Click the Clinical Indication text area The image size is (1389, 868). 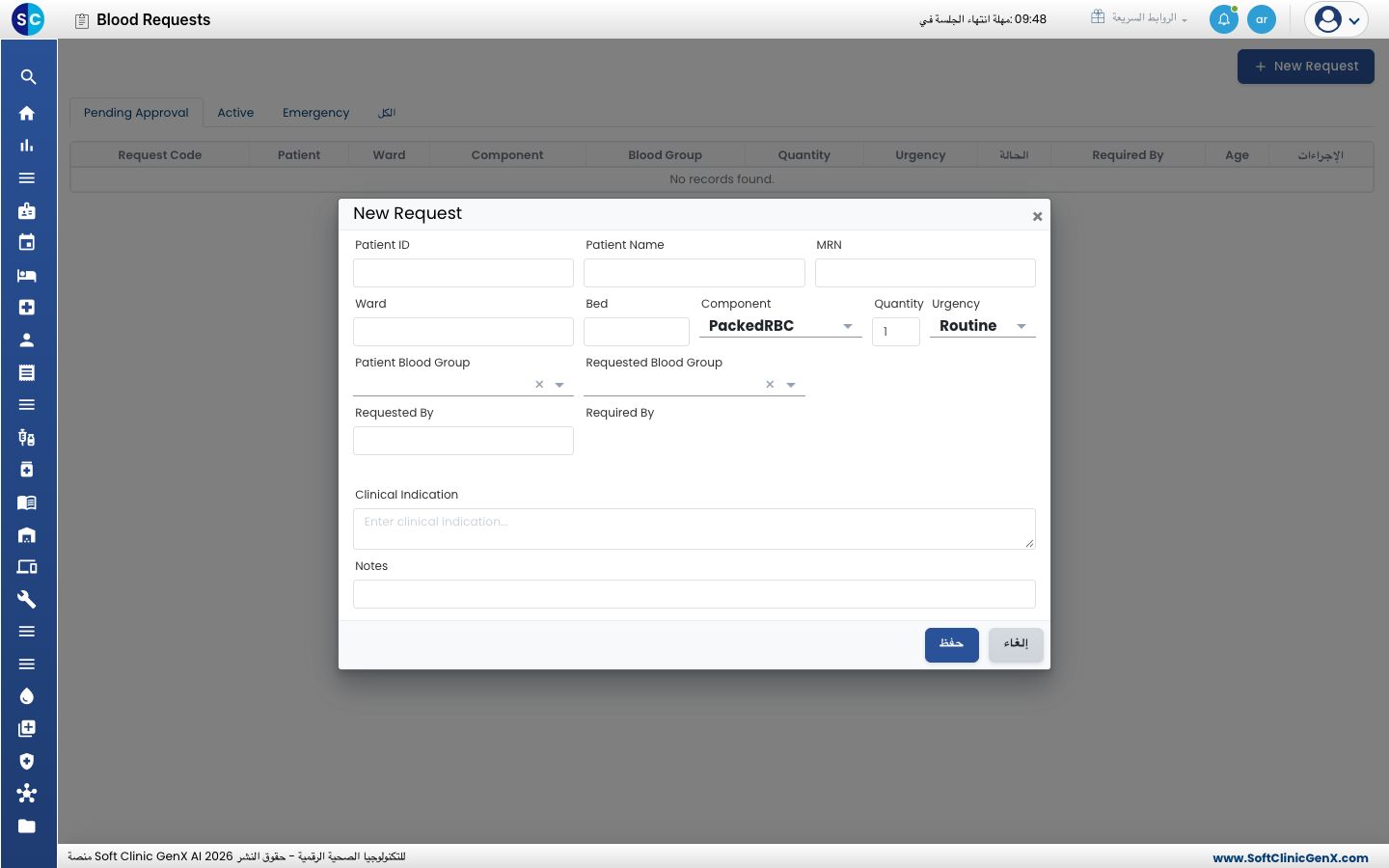coord(694,529)
